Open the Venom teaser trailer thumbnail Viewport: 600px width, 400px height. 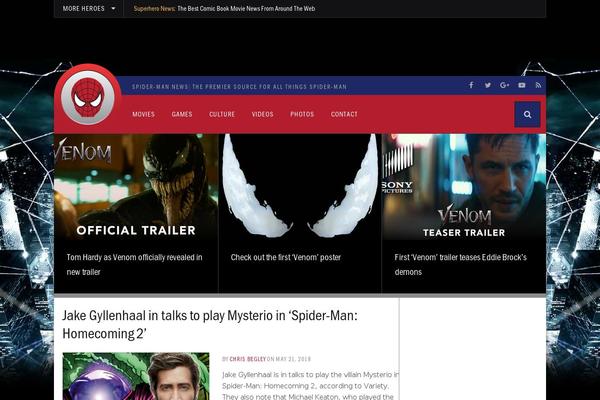click(x=464, y=187)
